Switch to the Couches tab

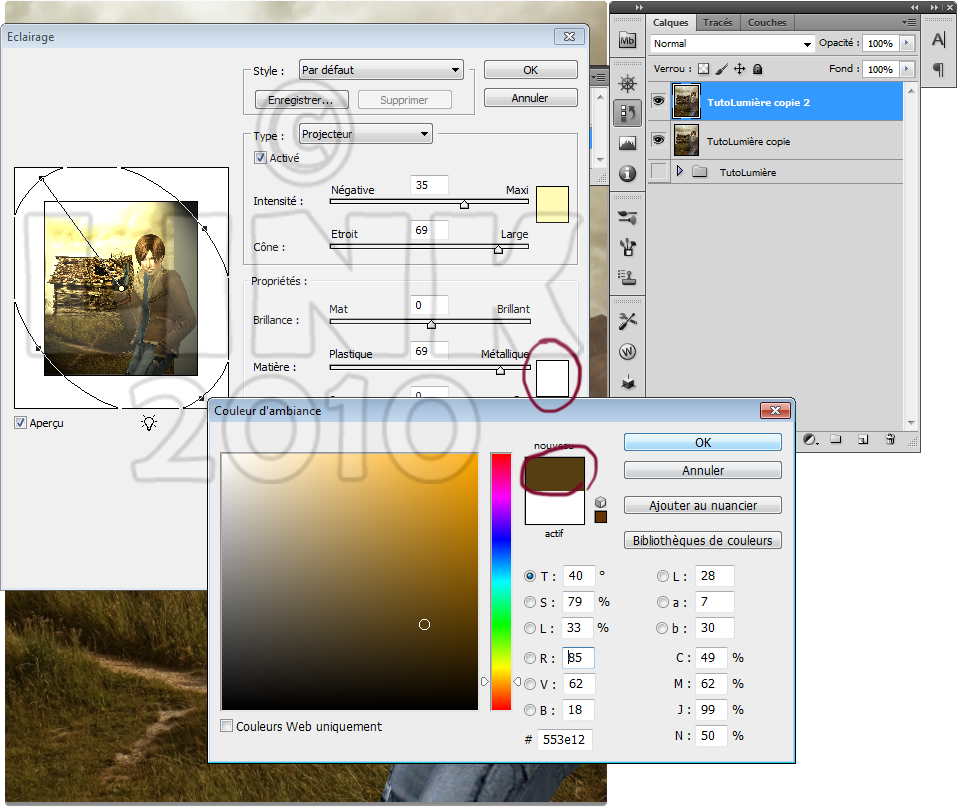click(767, 22)
